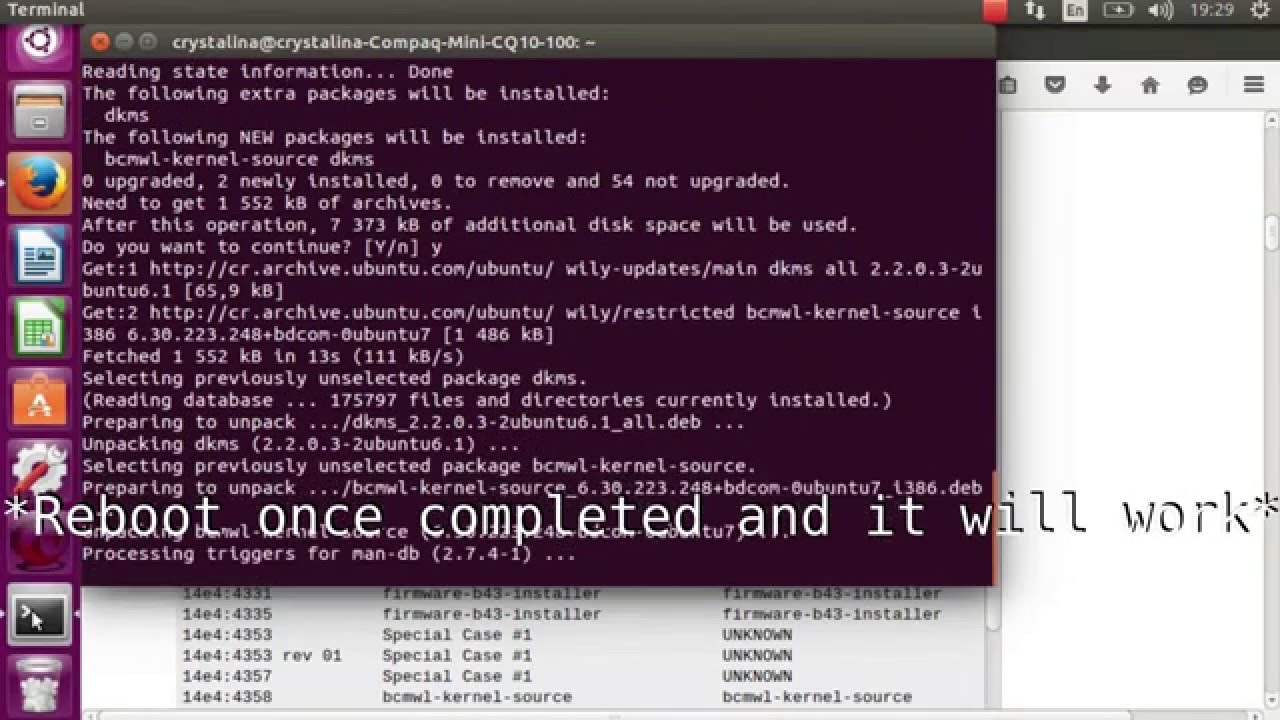The width and height of the screenshot is (1280, 720).
Task: Save page to Pocket icon
Action: click(x=1055, y=85)
